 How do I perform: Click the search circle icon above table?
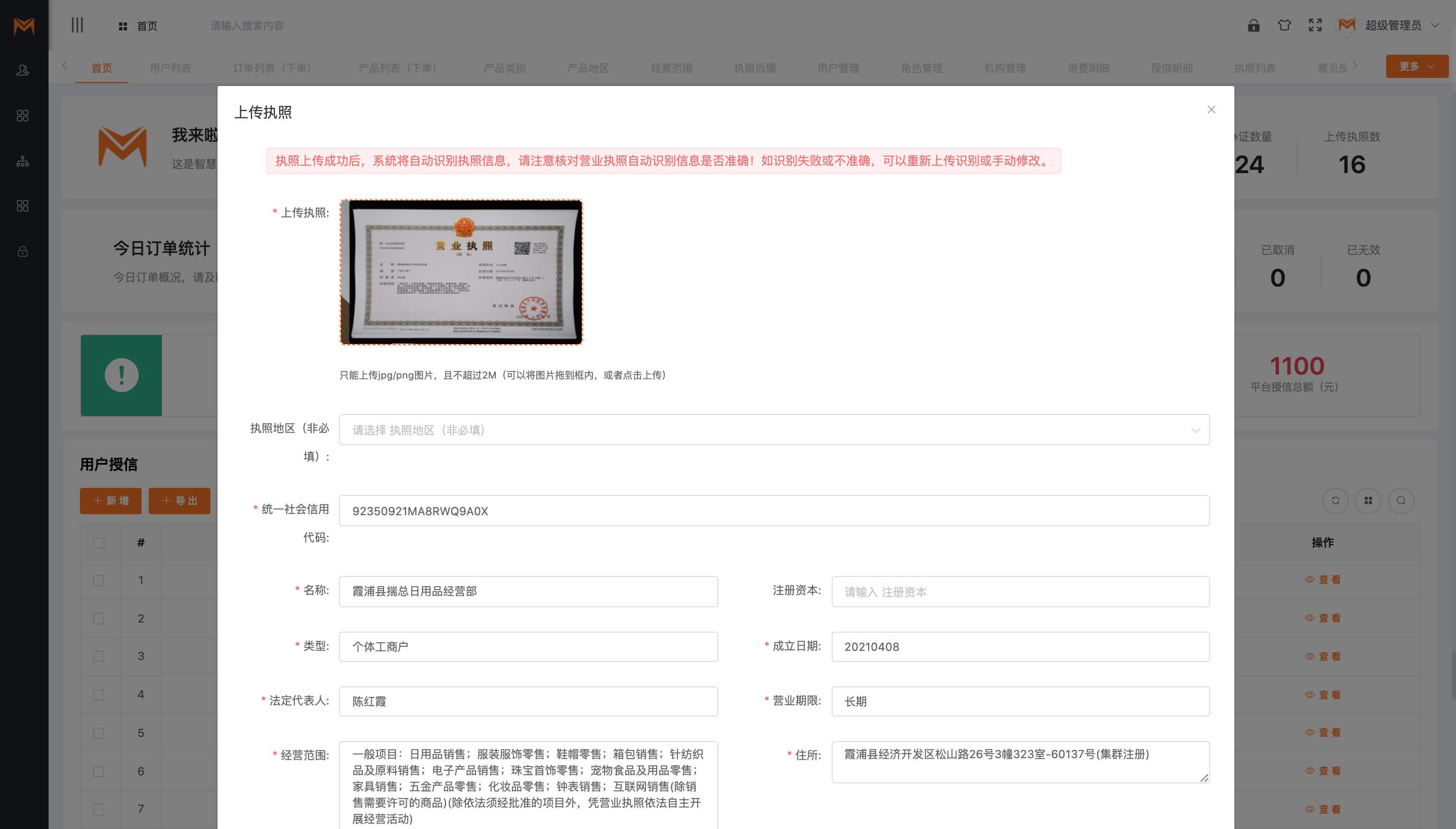click(1401, 501)
